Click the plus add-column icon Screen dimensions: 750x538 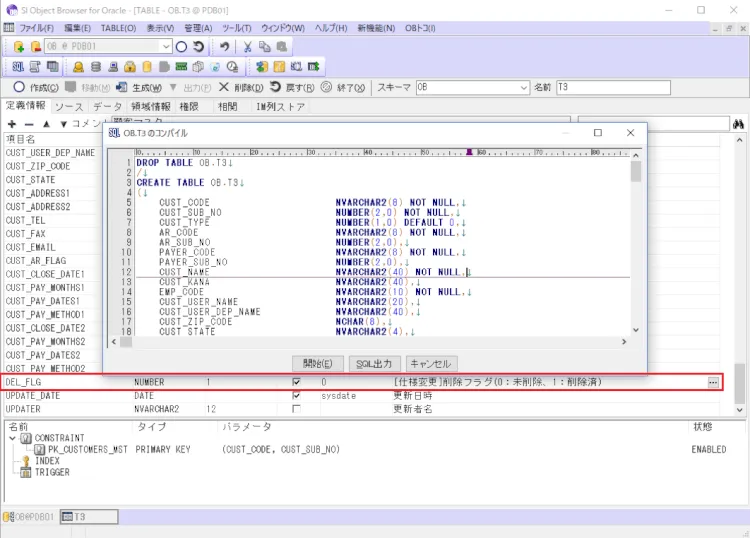pyautogui.click(x=12, y=124)
